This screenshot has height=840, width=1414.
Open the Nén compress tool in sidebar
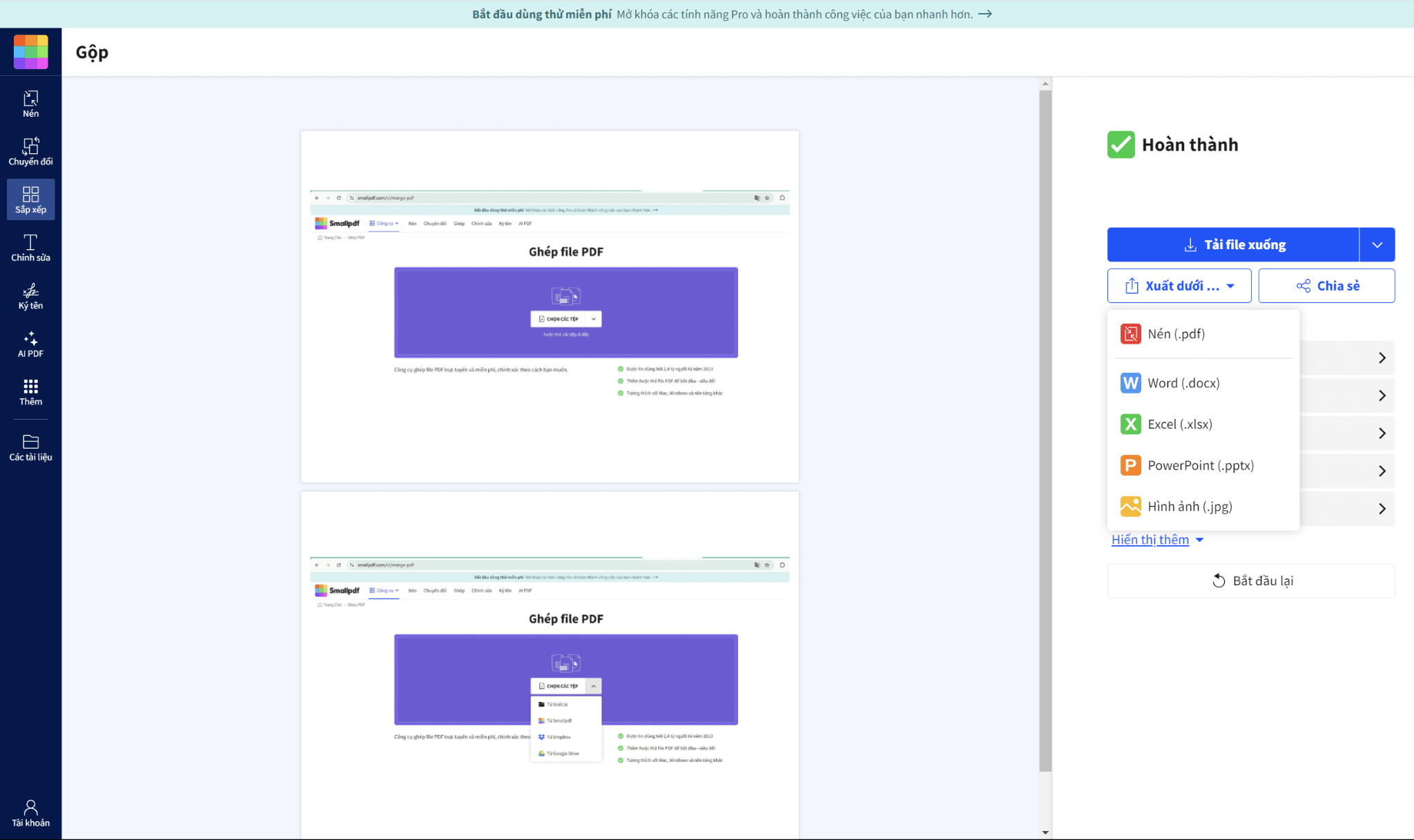[x=30, y=104]
